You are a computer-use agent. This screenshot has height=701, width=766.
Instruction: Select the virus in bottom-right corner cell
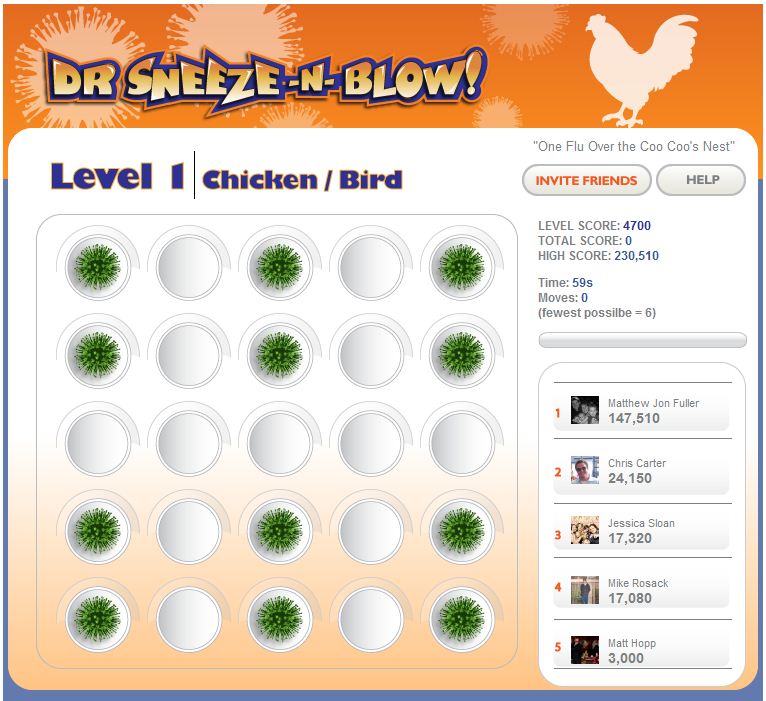click(x=462, y=619)
